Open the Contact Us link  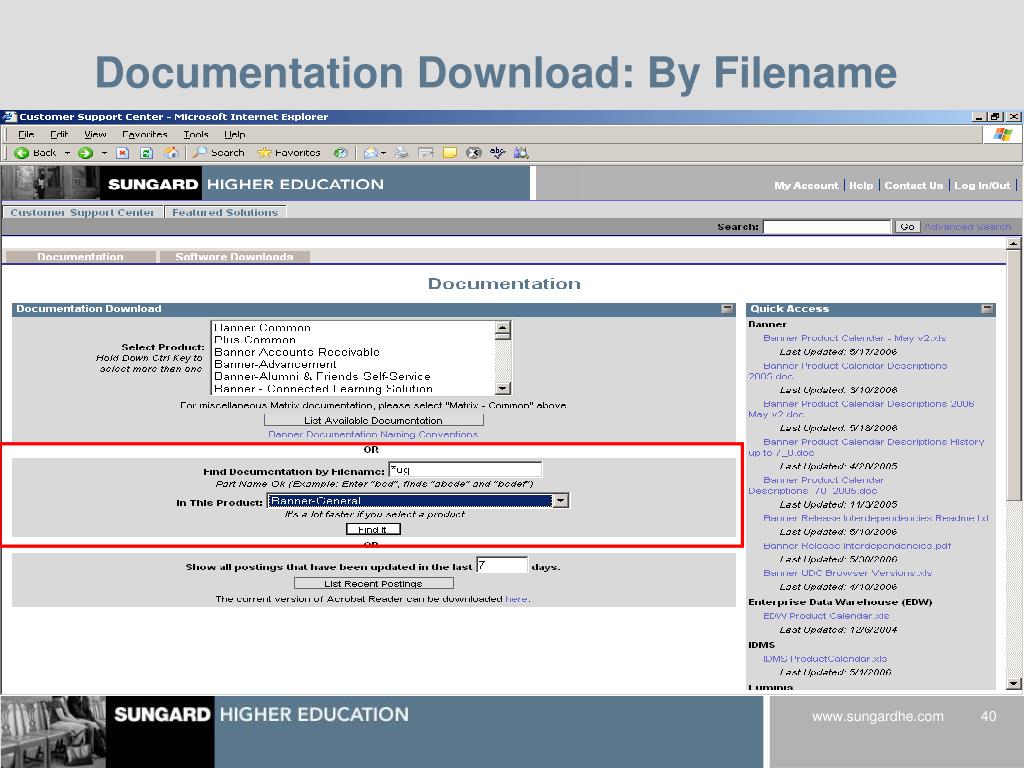[x=914, y=185]
